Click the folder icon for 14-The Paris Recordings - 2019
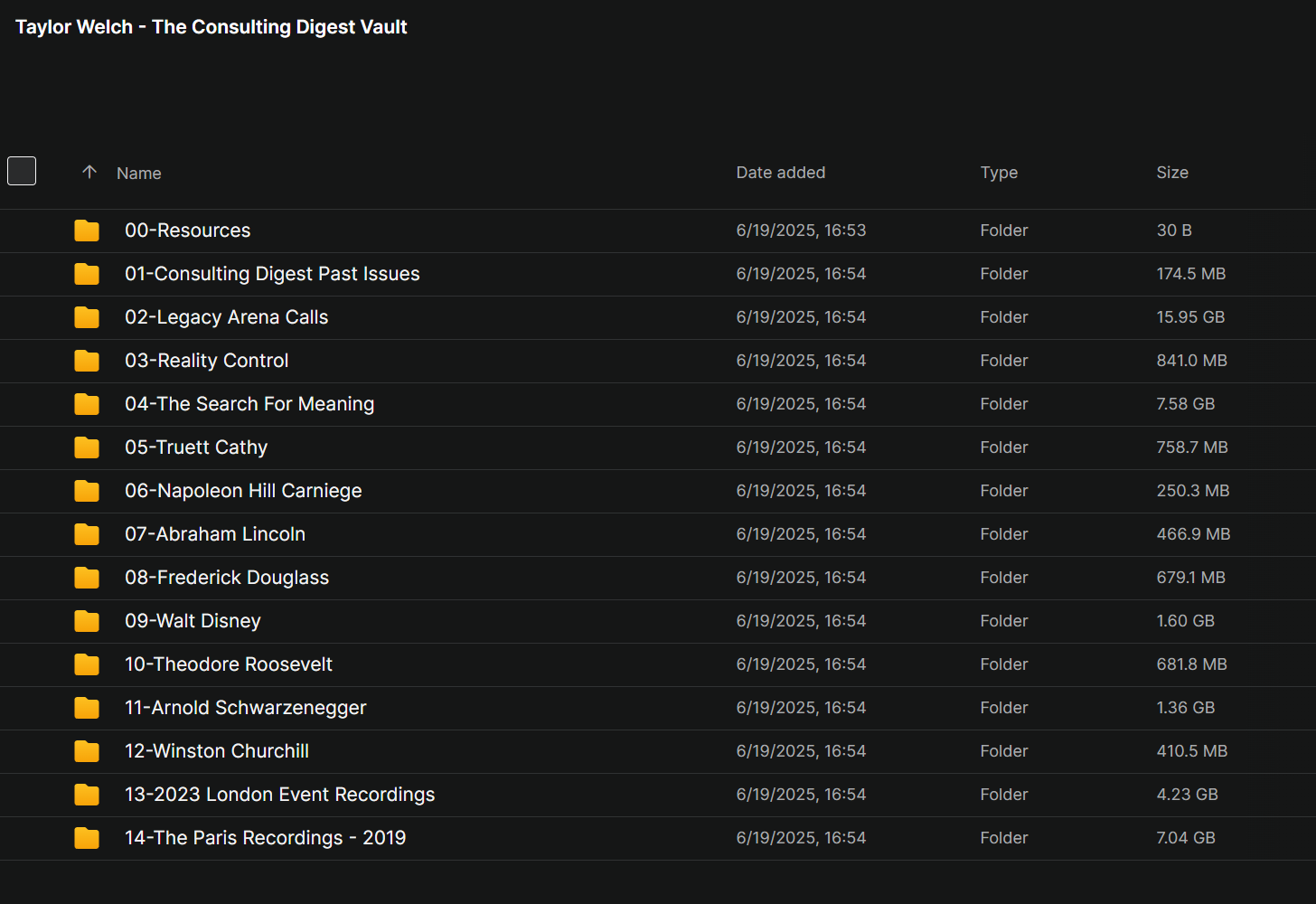The height and width of the screenshot is (904, 1316). click(x=87, y=838)
